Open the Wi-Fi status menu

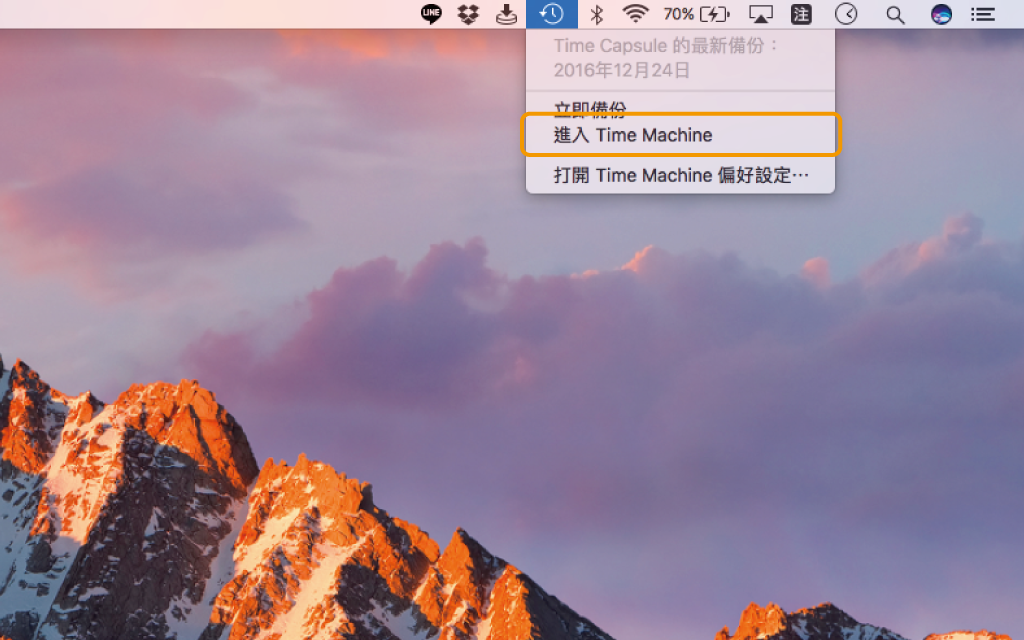[637, 14]
